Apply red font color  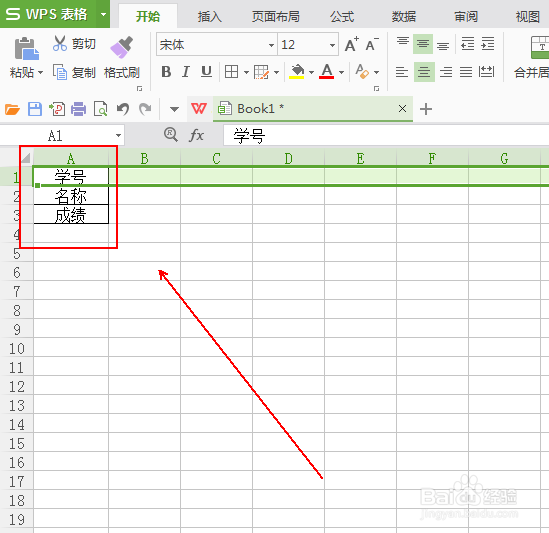tap(327, 72)
